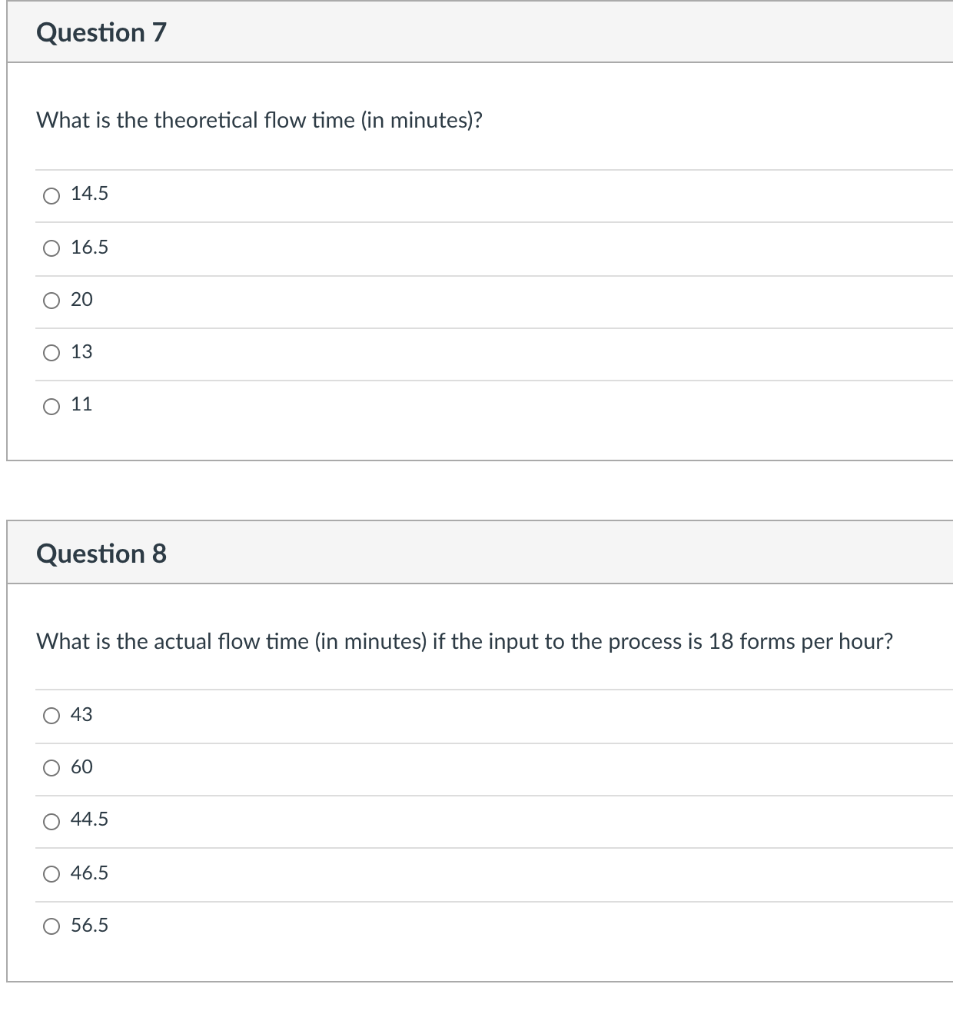953x1024 pixels.
Task: Click the actual flow time question text
Action: tap(464, 641)
